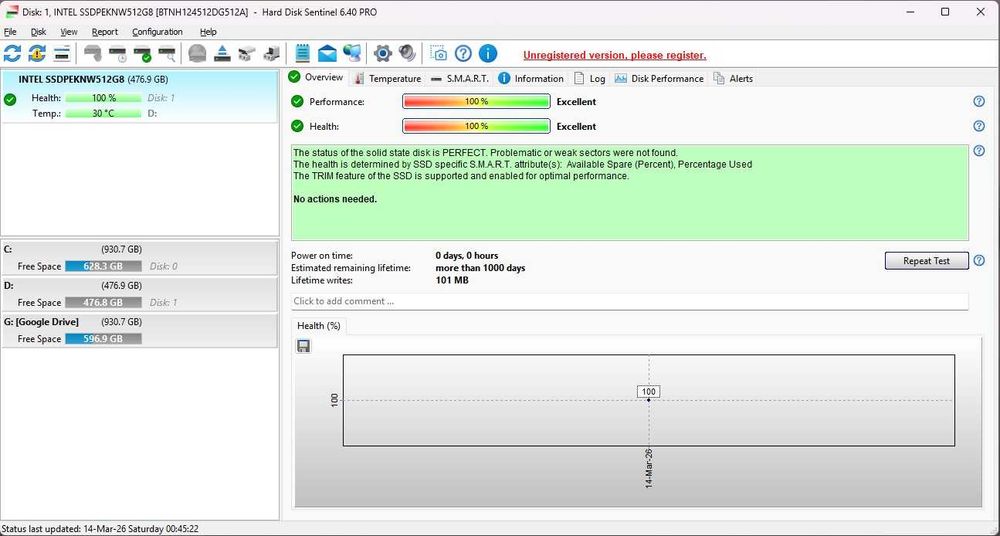Switch to the Overview tab
Image resolution: width=1000 pixels, height=536 pixels.
click(316, 77)
